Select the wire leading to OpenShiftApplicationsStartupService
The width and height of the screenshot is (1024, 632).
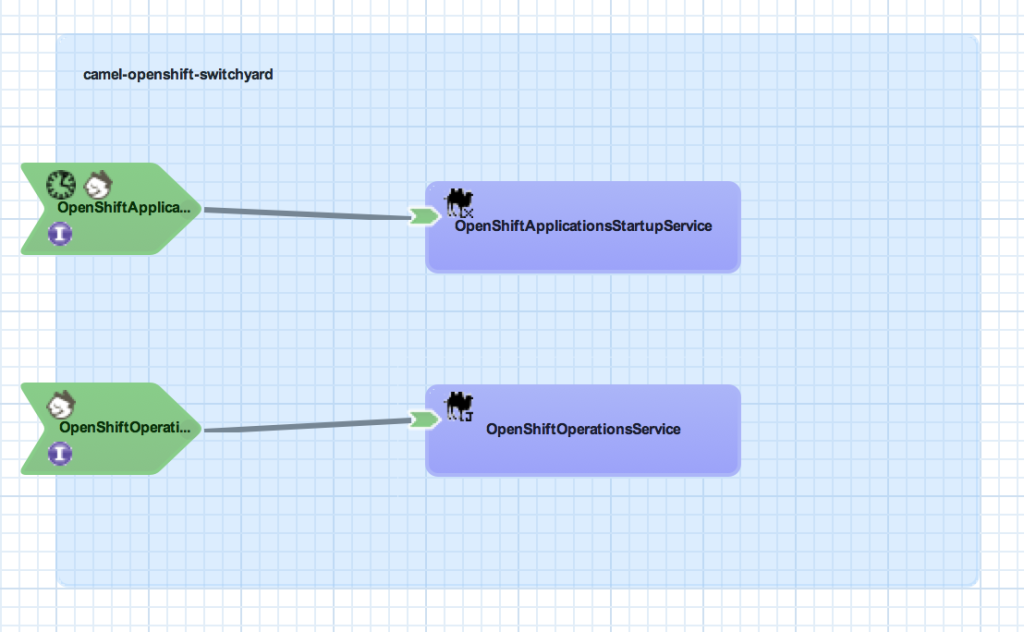[x=307, y=213]
